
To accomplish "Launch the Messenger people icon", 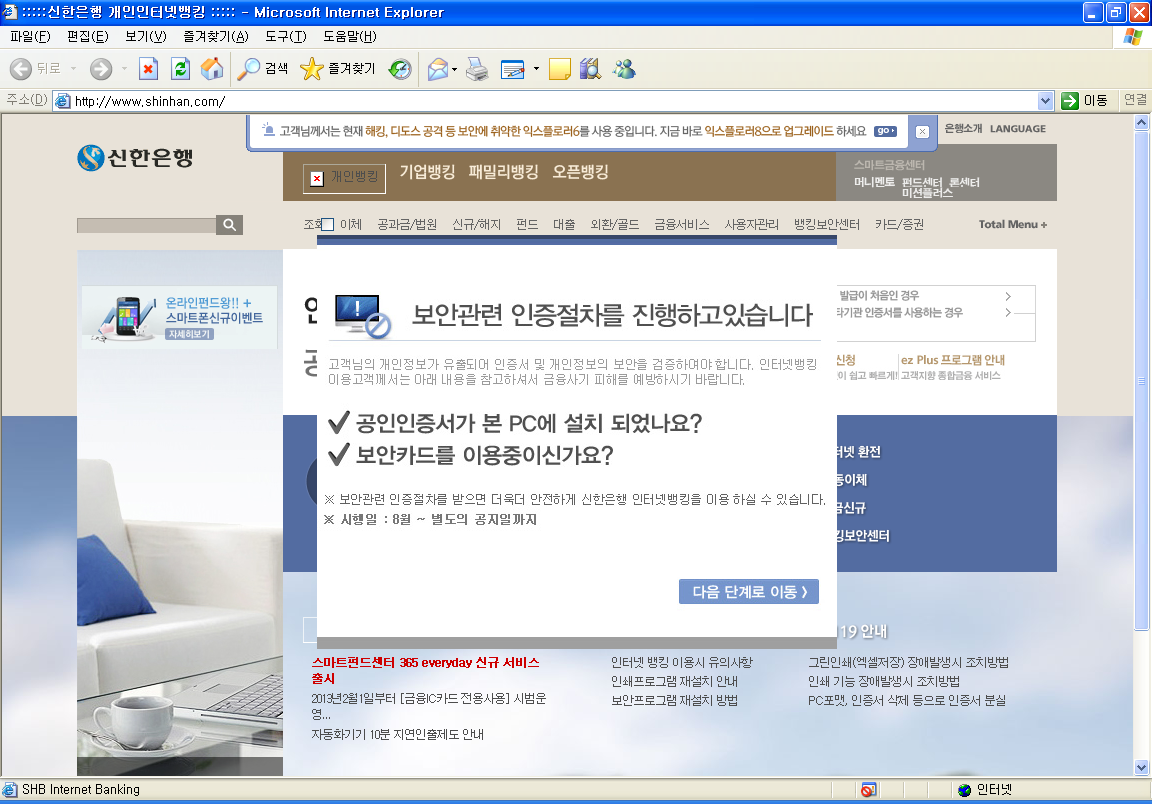I will [624, 69].
